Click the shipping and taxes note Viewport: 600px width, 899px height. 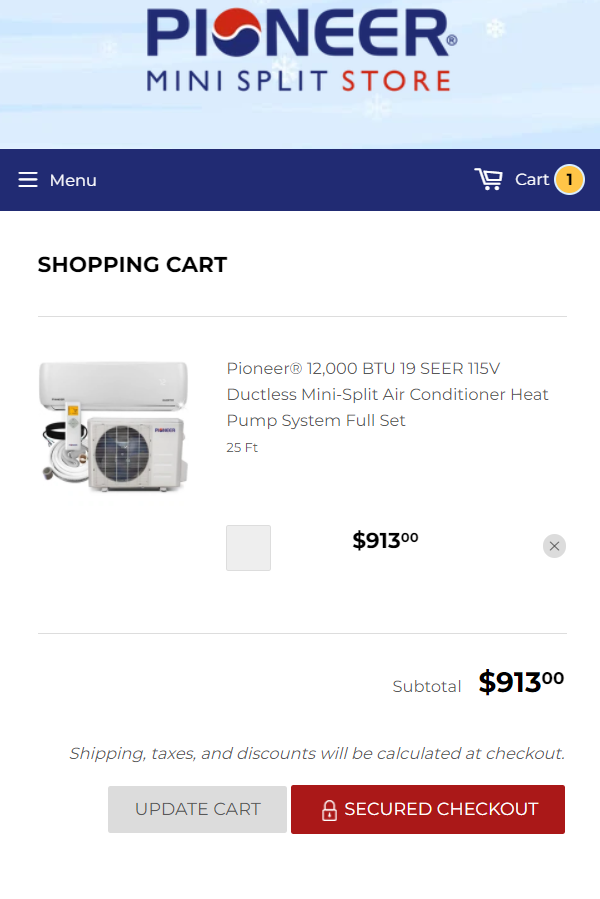point(317,754)
